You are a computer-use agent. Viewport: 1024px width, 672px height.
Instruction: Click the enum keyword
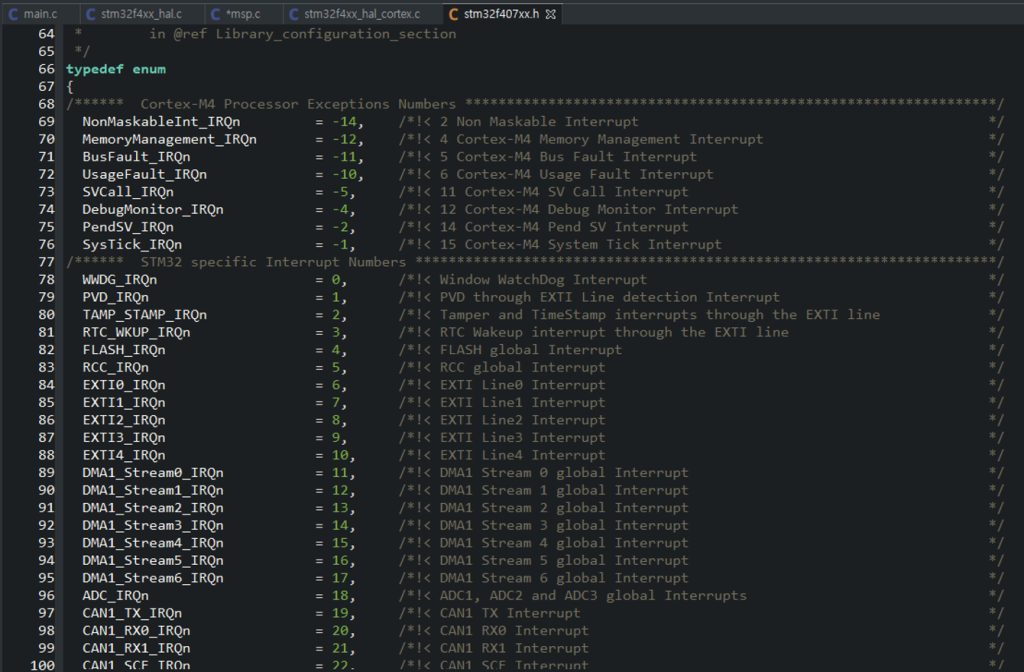point(149,69)
